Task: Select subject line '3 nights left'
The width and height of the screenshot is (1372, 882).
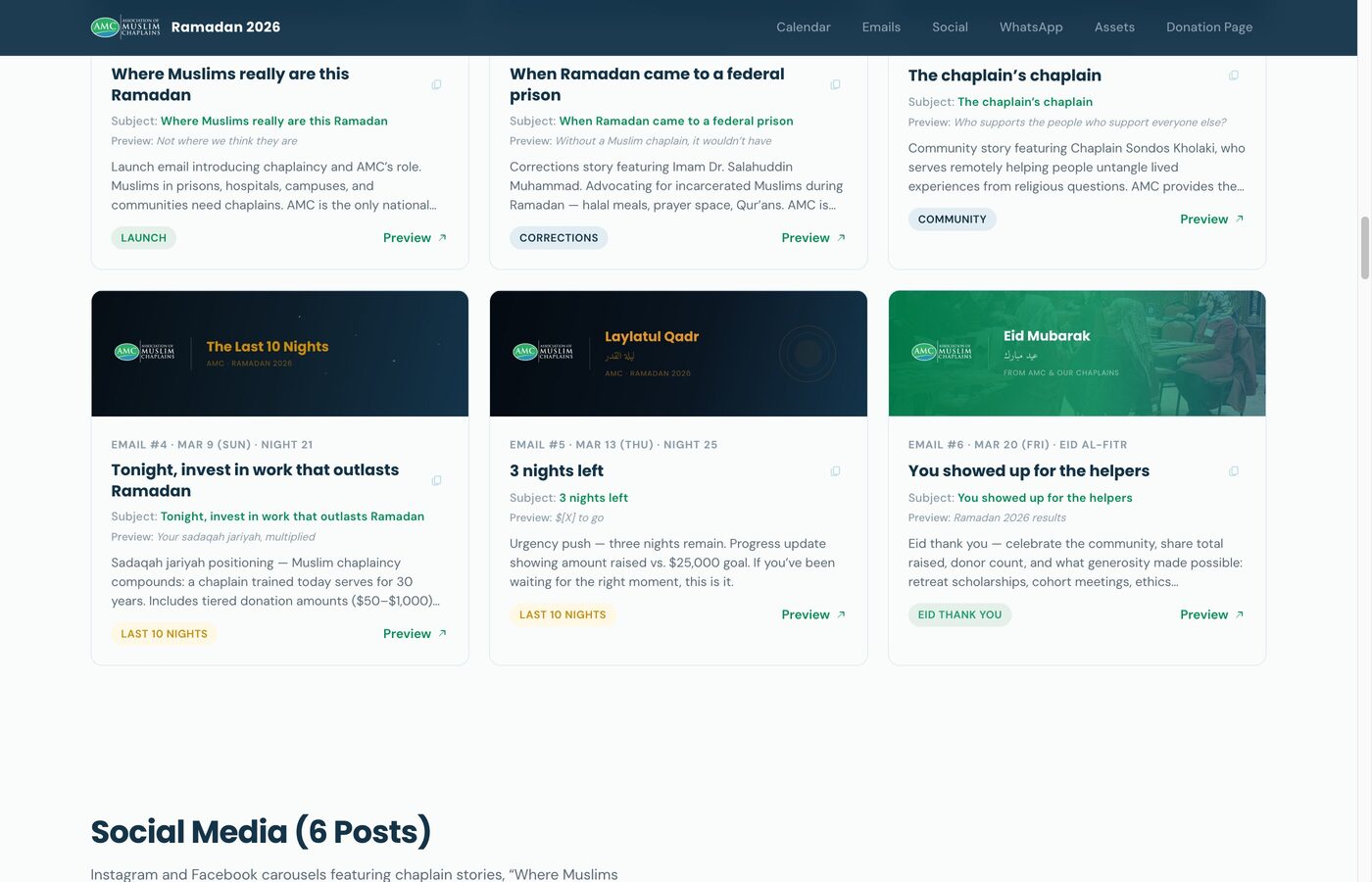Action: (594, 498)
